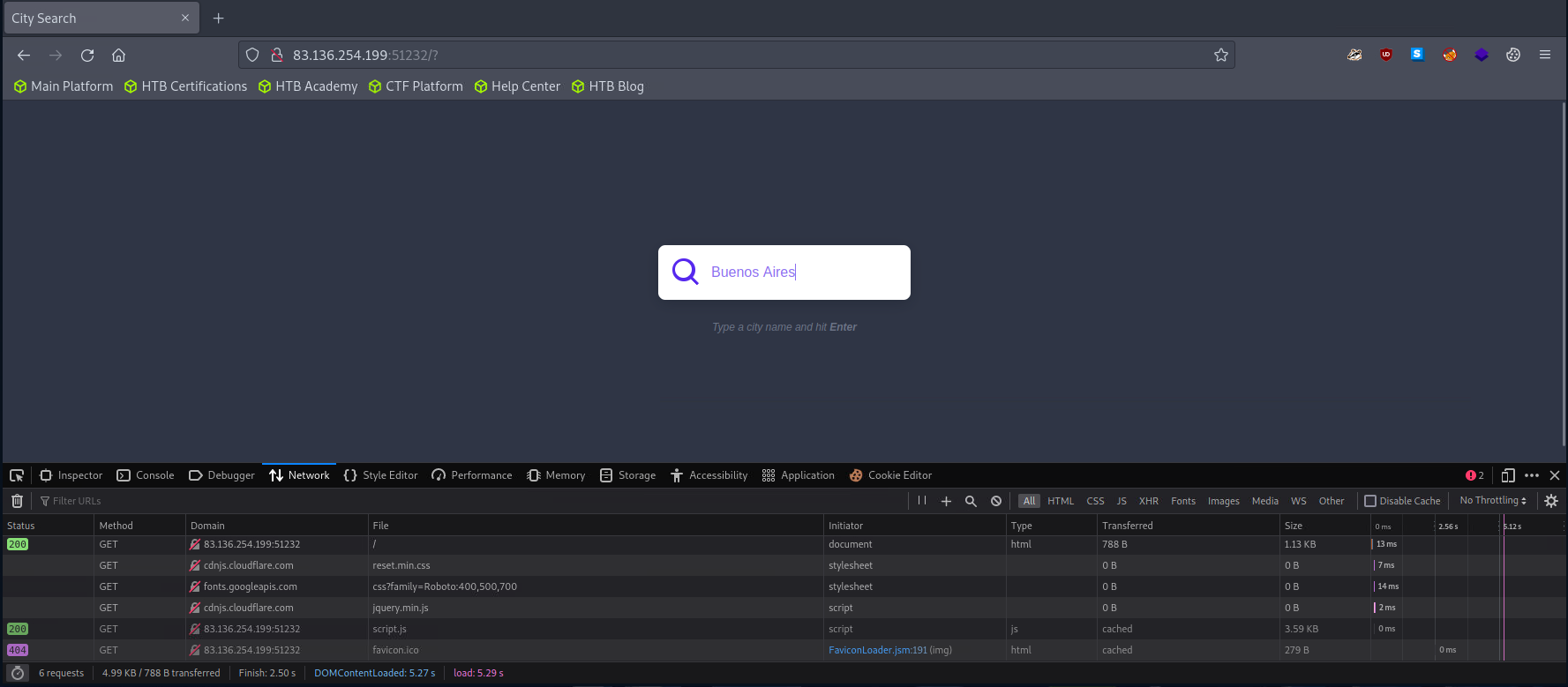
Task: Toggle the XHR request filter
Action: (1148, 501)
